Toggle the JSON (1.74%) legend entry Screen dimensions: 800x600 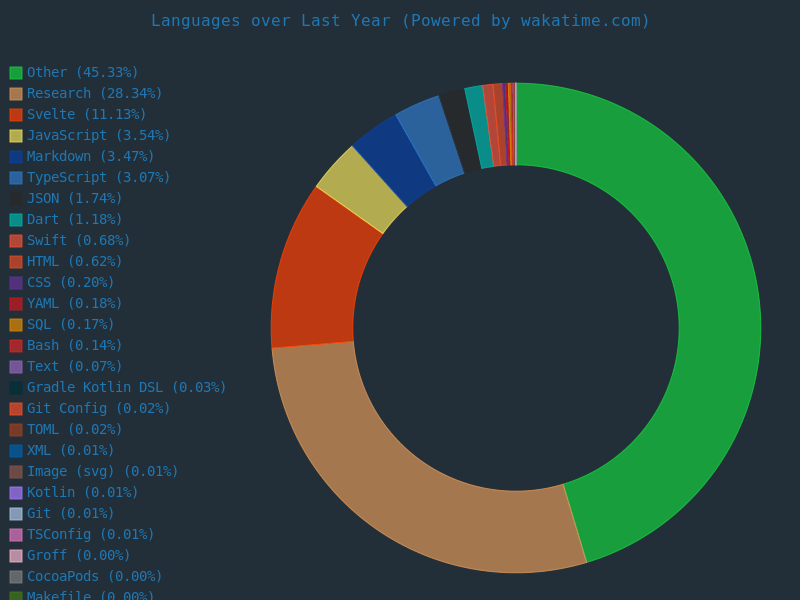[74, 199]
